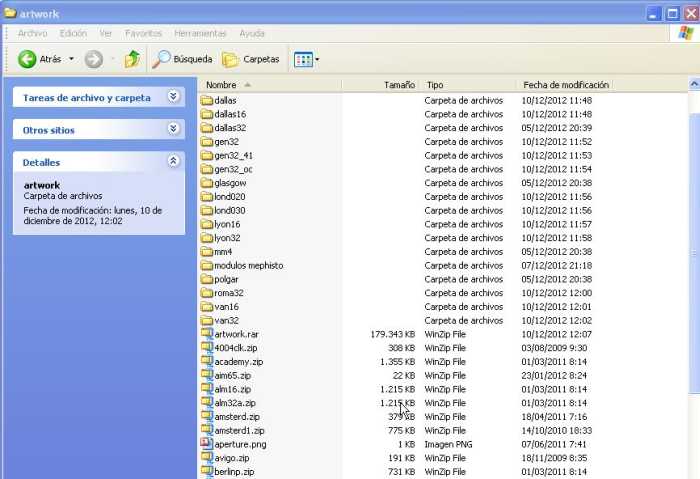Screen dimensions: 700x479
Task: Select the academy.zip archive icon
Action: (x=207, y=361)
